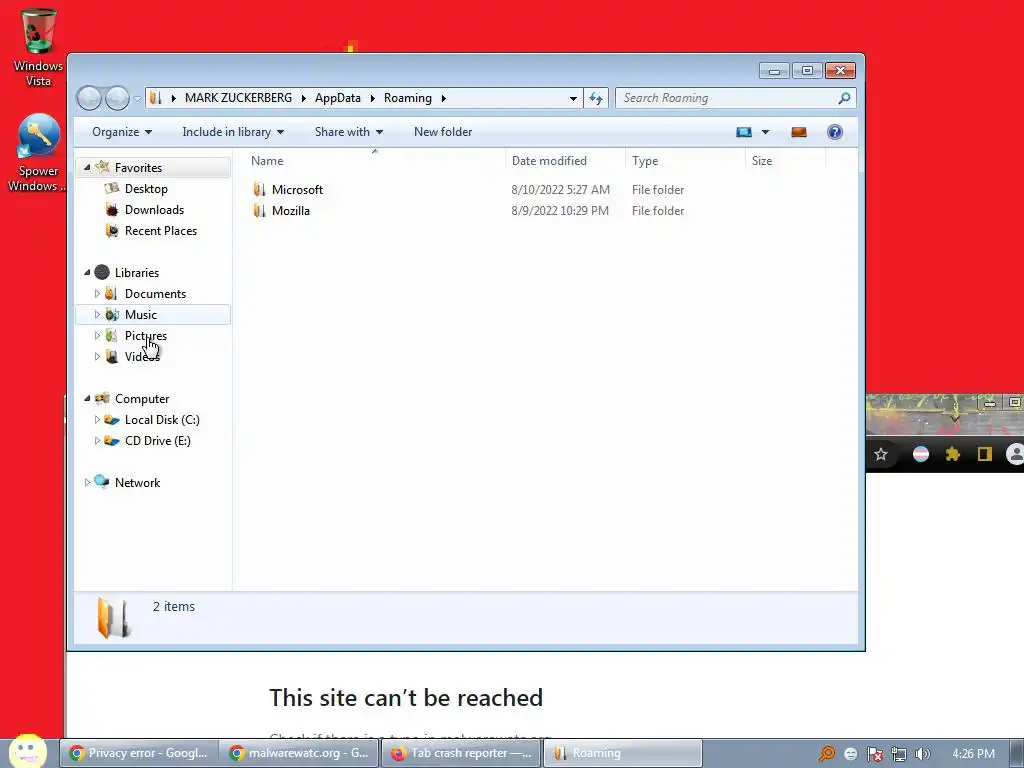Go forward with the Explorer forward arrow
Viewport: 1024px width, 768px height.
point(117,99)
